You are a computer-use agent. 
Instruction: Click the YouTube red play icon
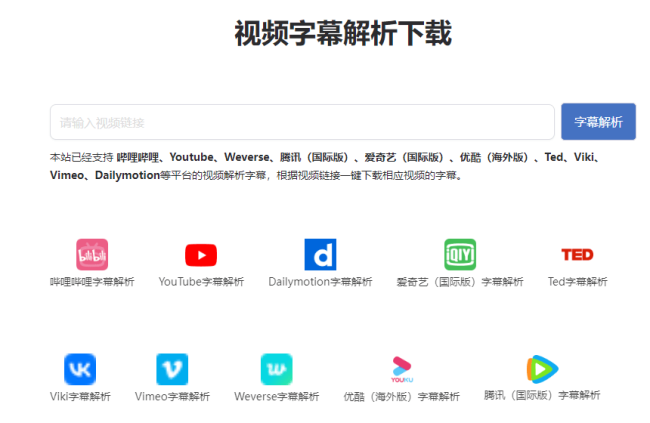pyautogui.click(x=200, y=255)
